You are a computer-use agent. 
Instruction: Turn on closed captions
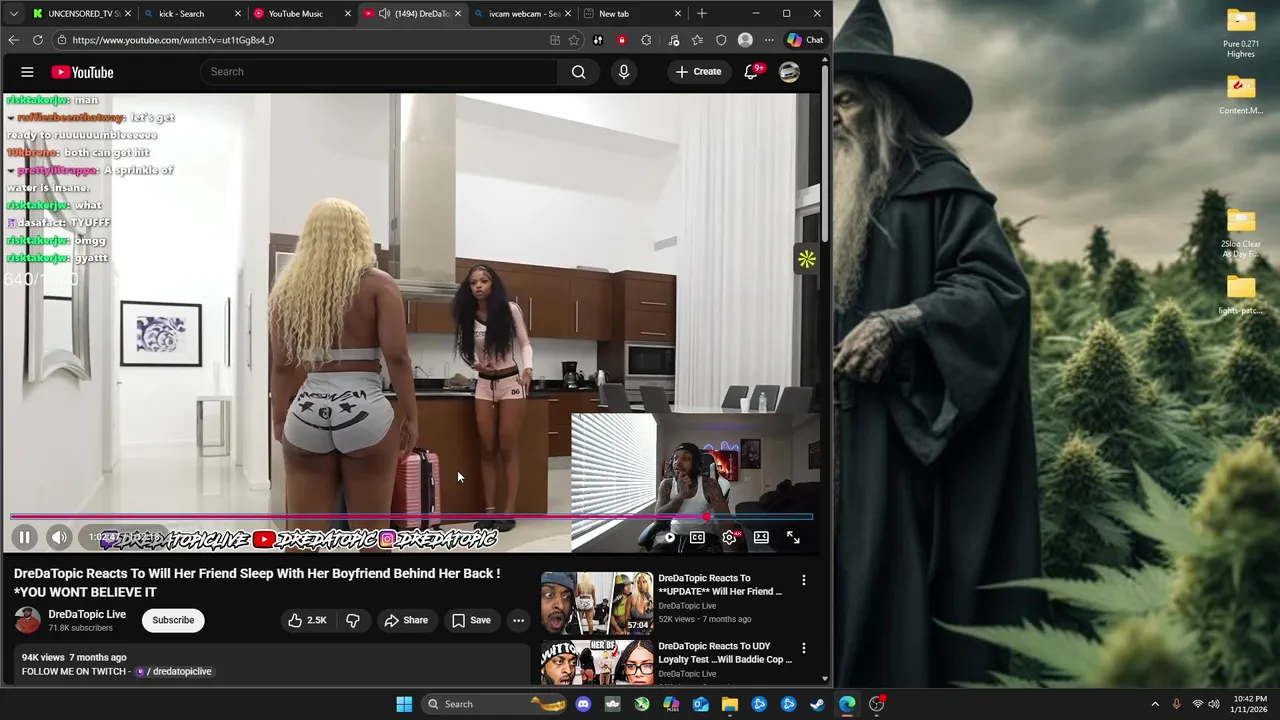[x=697, y=537]
